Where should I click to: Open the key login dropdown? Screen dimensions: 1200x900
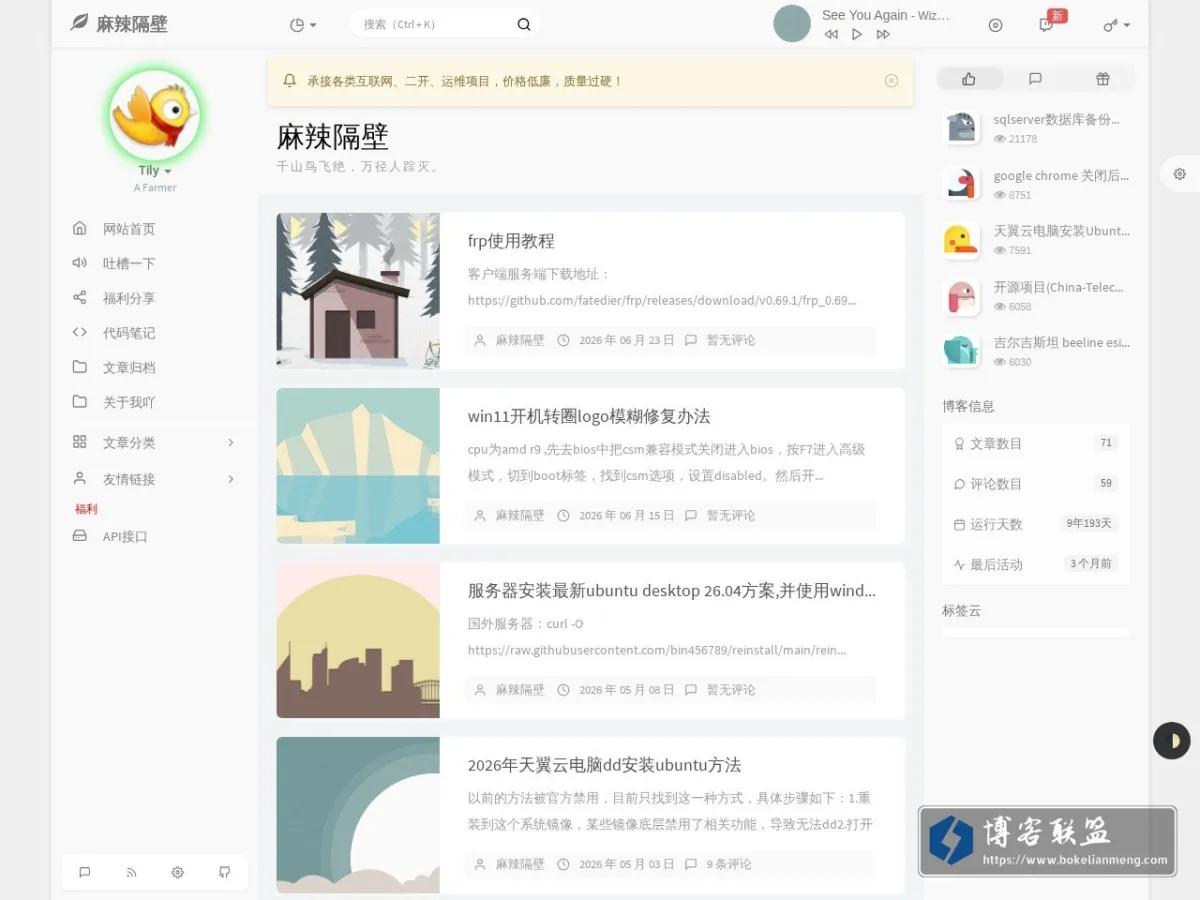(x=1117, y=25)
